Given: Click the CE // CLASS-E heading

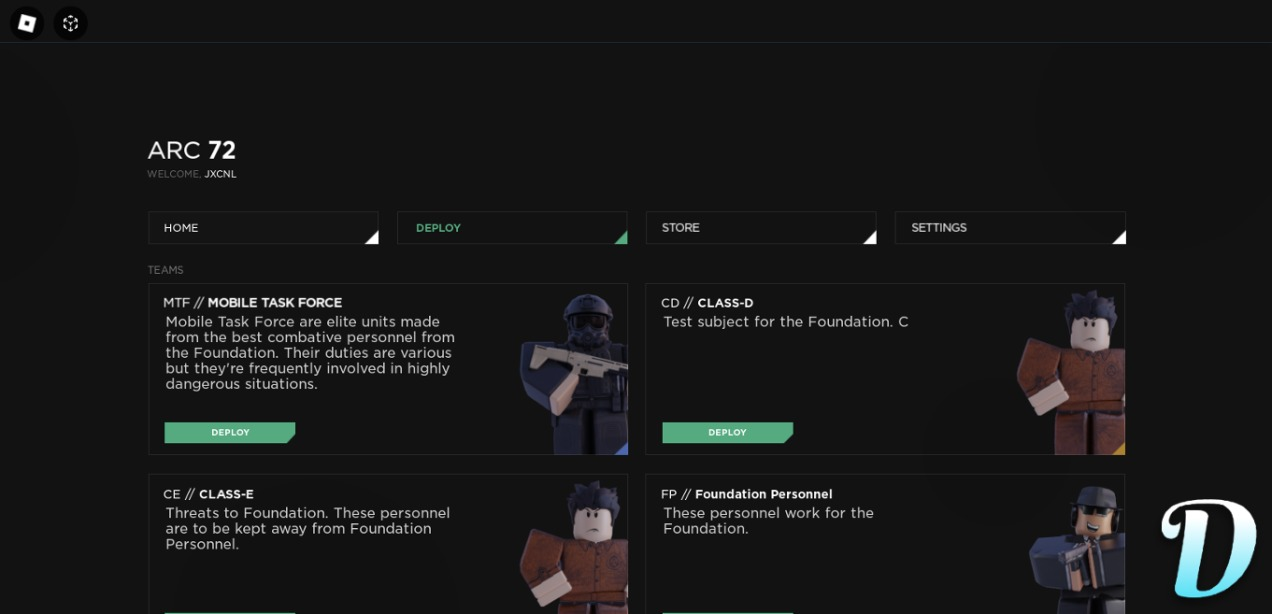Looking at the screenshot, I should [x=209, y=494].
